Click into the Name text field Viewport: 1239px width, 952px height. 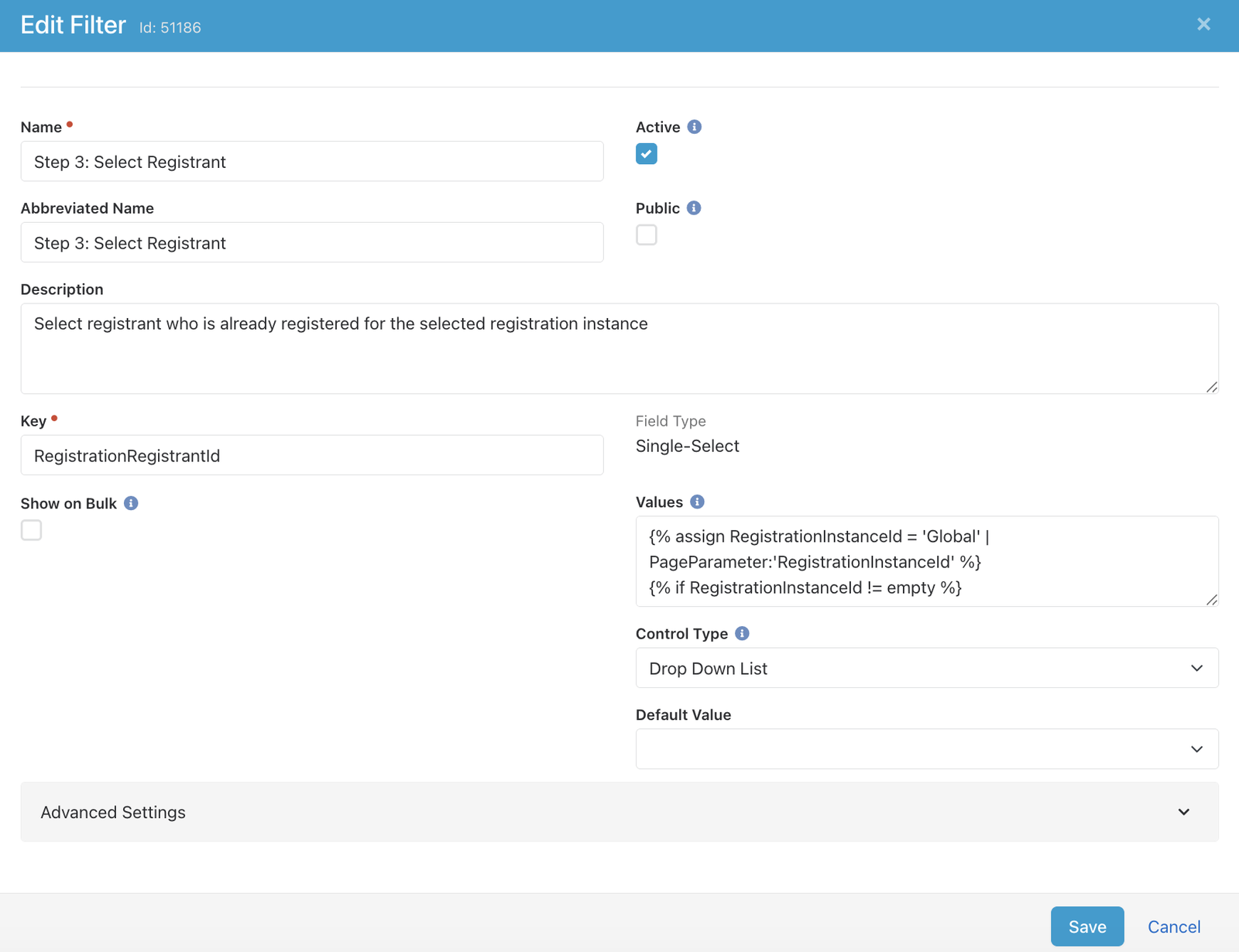pos(311,162)
